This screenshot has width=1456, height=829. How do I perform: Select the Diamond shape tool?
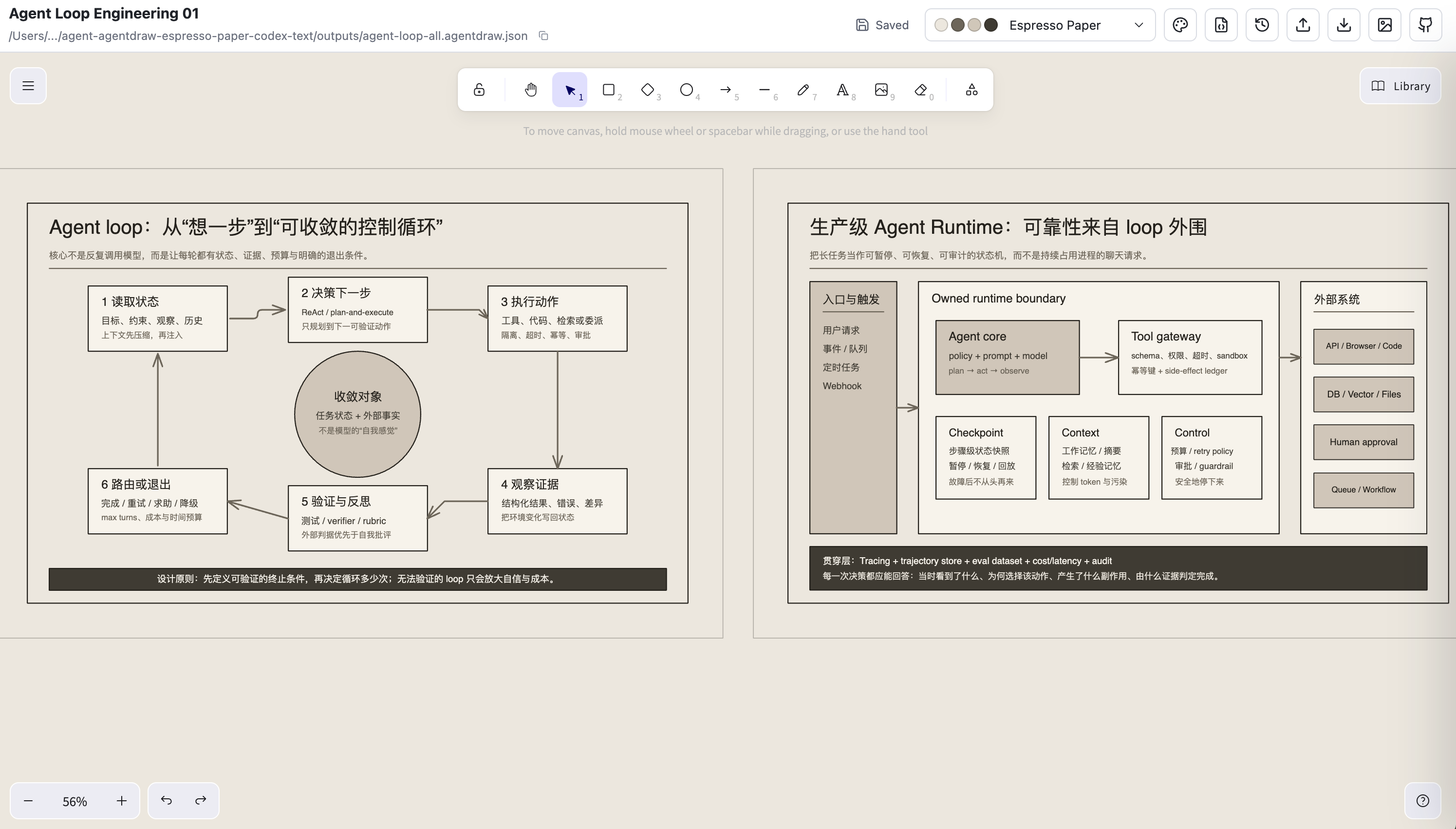click(648, 90)
